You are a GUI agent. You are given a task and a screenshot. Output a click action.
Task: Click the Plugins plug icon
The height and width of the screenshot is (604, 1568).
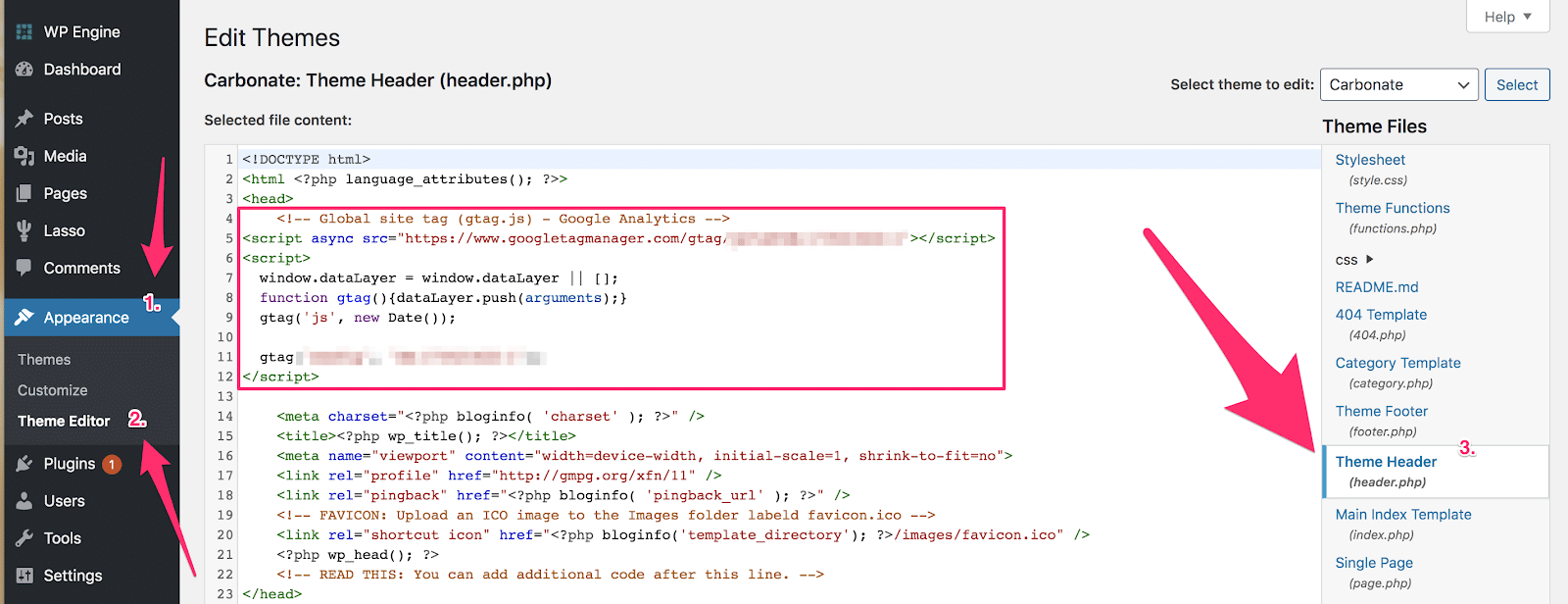pos(24,464)
